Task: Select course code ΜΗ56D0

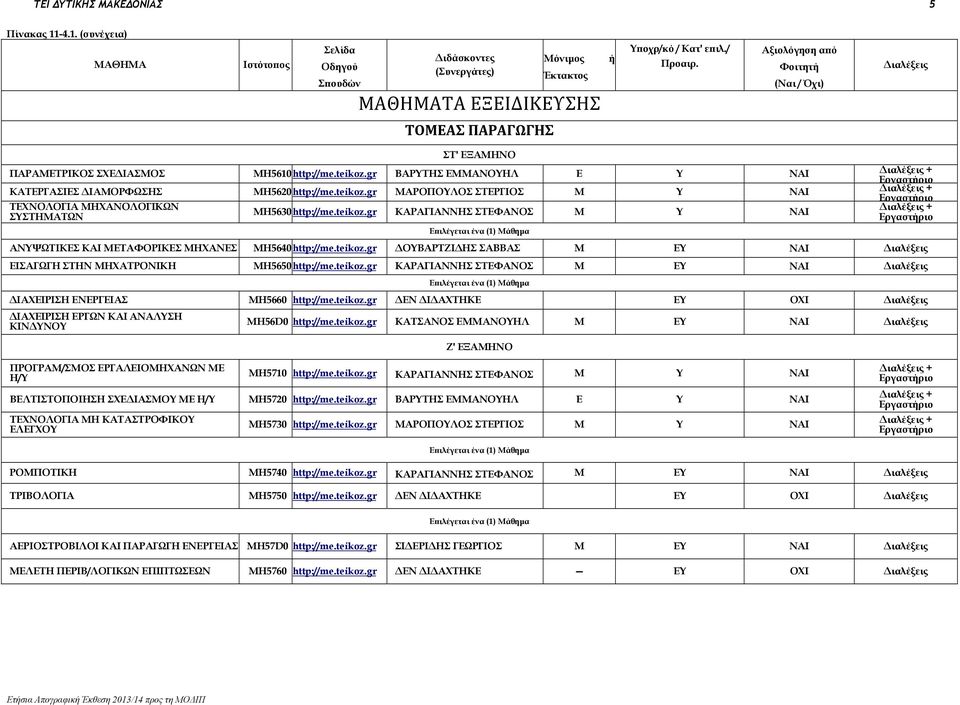Action: (268, 322)
